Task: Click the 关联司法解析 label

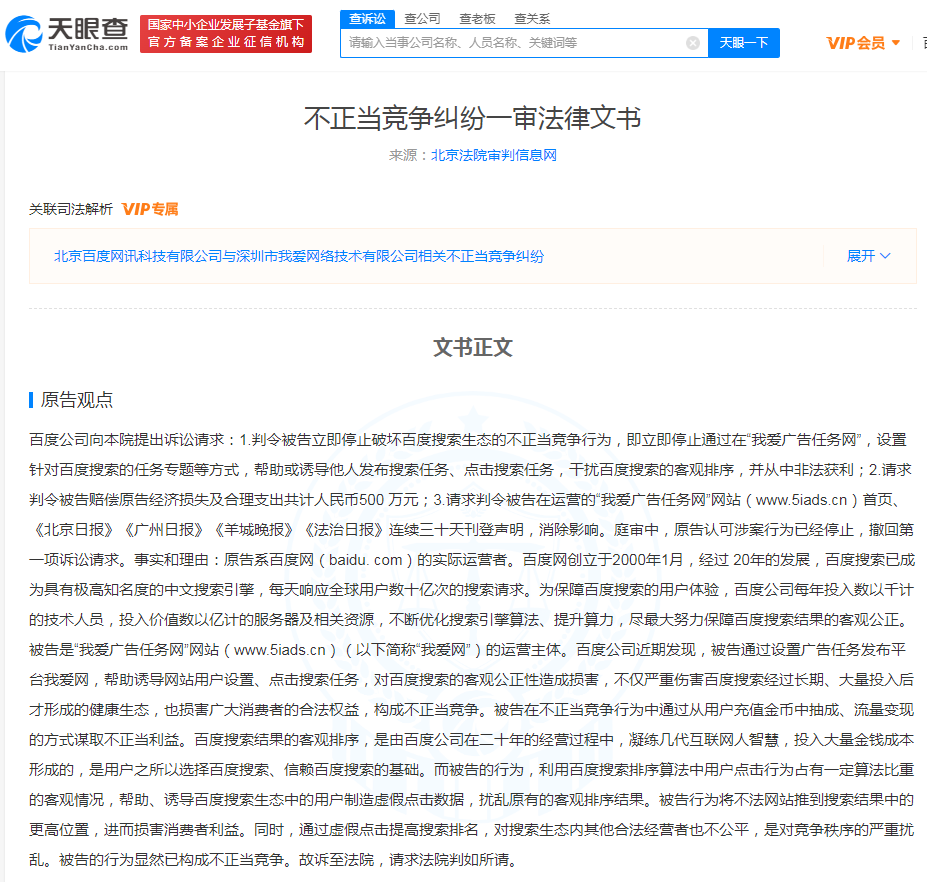Action: pyautogui.click(x=70, y=209)
